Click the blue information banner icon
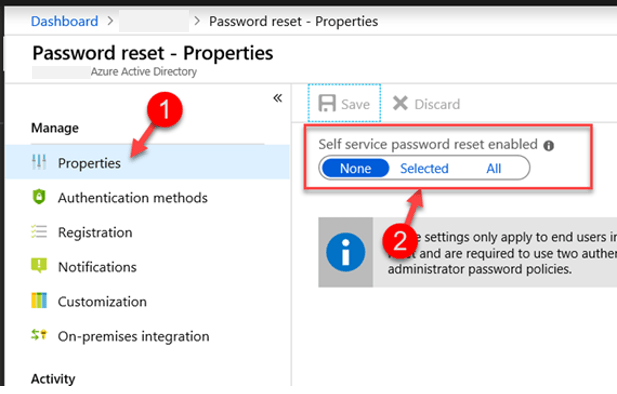The image size is (617, 394). click(x=345, y=252)
